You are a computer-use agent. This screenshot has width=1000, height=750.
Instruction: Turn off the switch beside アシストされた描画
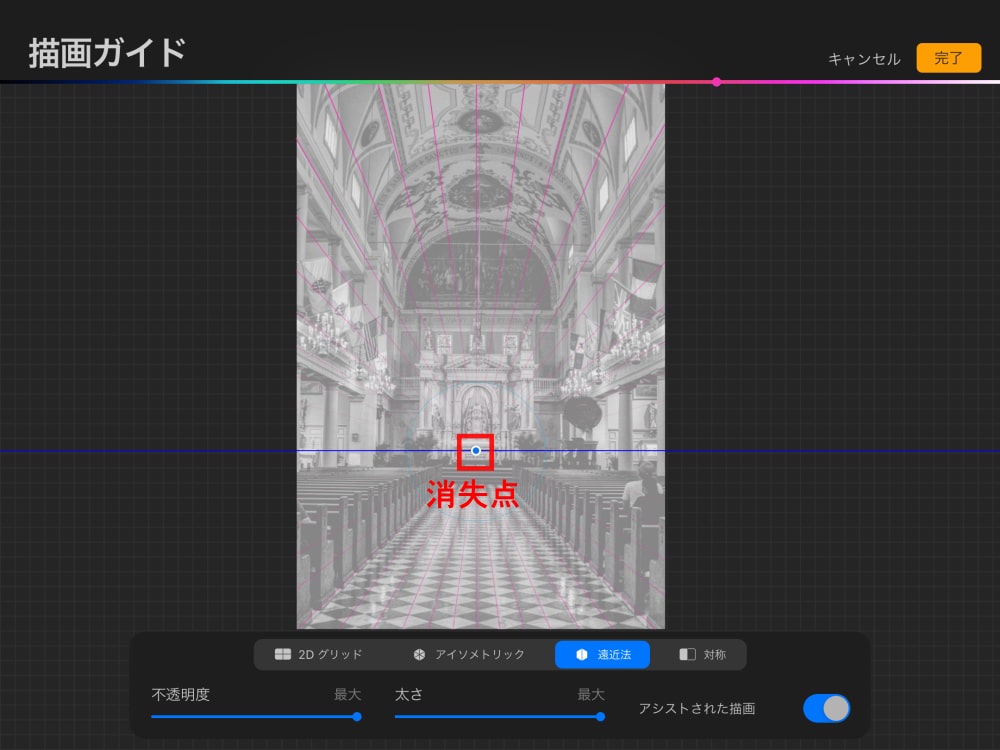tap(827, 708)
